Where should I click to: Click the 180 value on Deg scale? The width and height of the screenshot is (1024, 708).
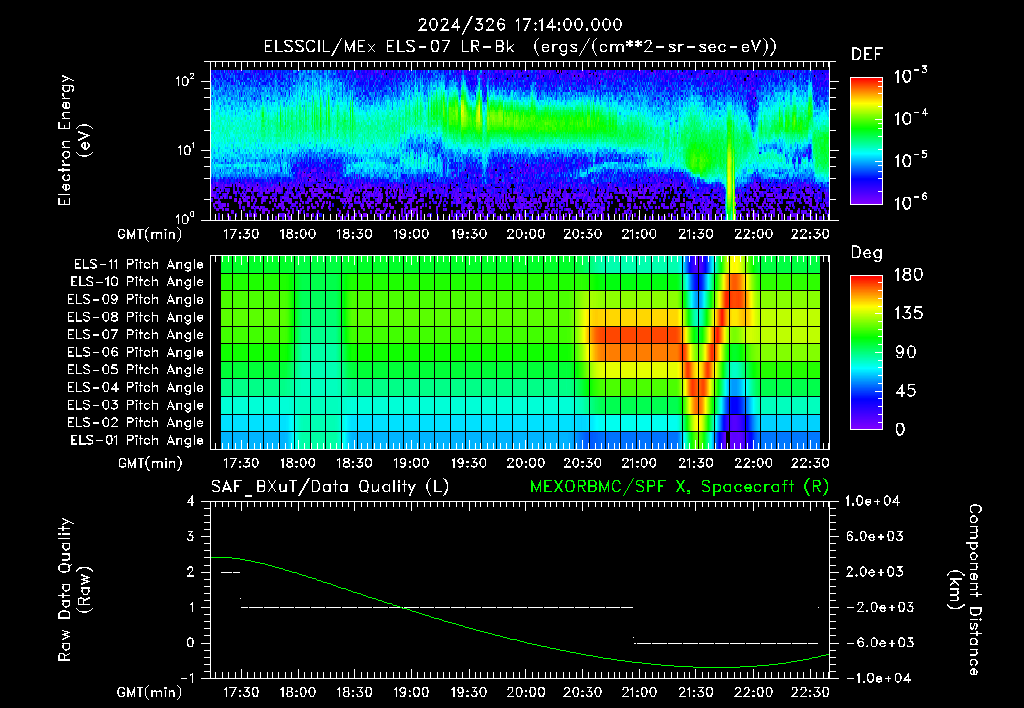tap(908, 275)
